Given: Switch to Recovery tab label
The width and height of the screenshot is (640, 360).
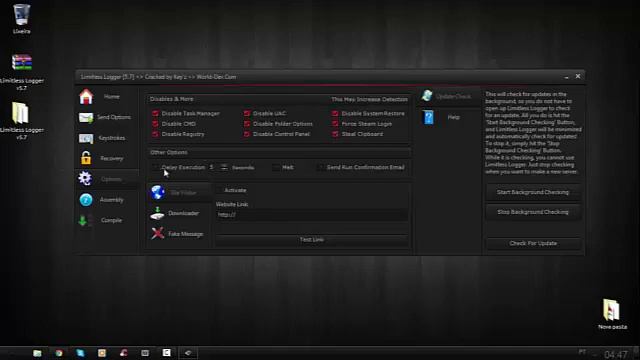Looking at the screenshot, I should [111, 158].
